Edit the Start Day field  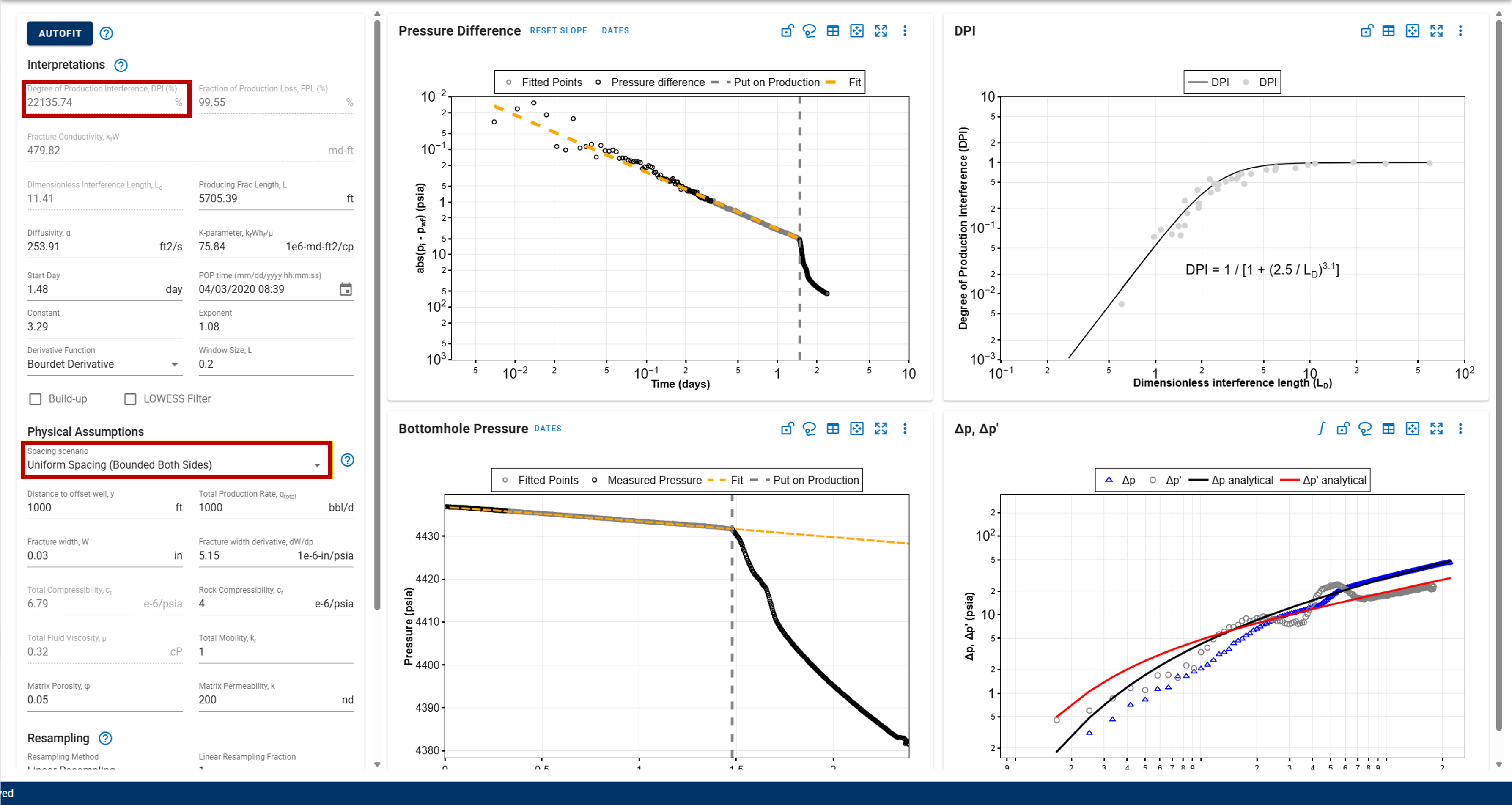104,289
